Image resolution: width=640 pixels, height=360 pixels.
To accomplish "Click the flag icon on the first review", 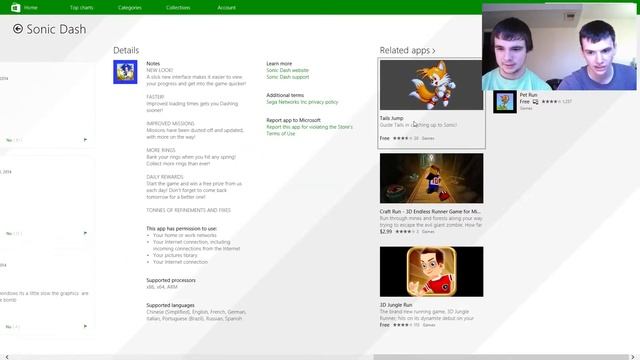I will (85, 140).
